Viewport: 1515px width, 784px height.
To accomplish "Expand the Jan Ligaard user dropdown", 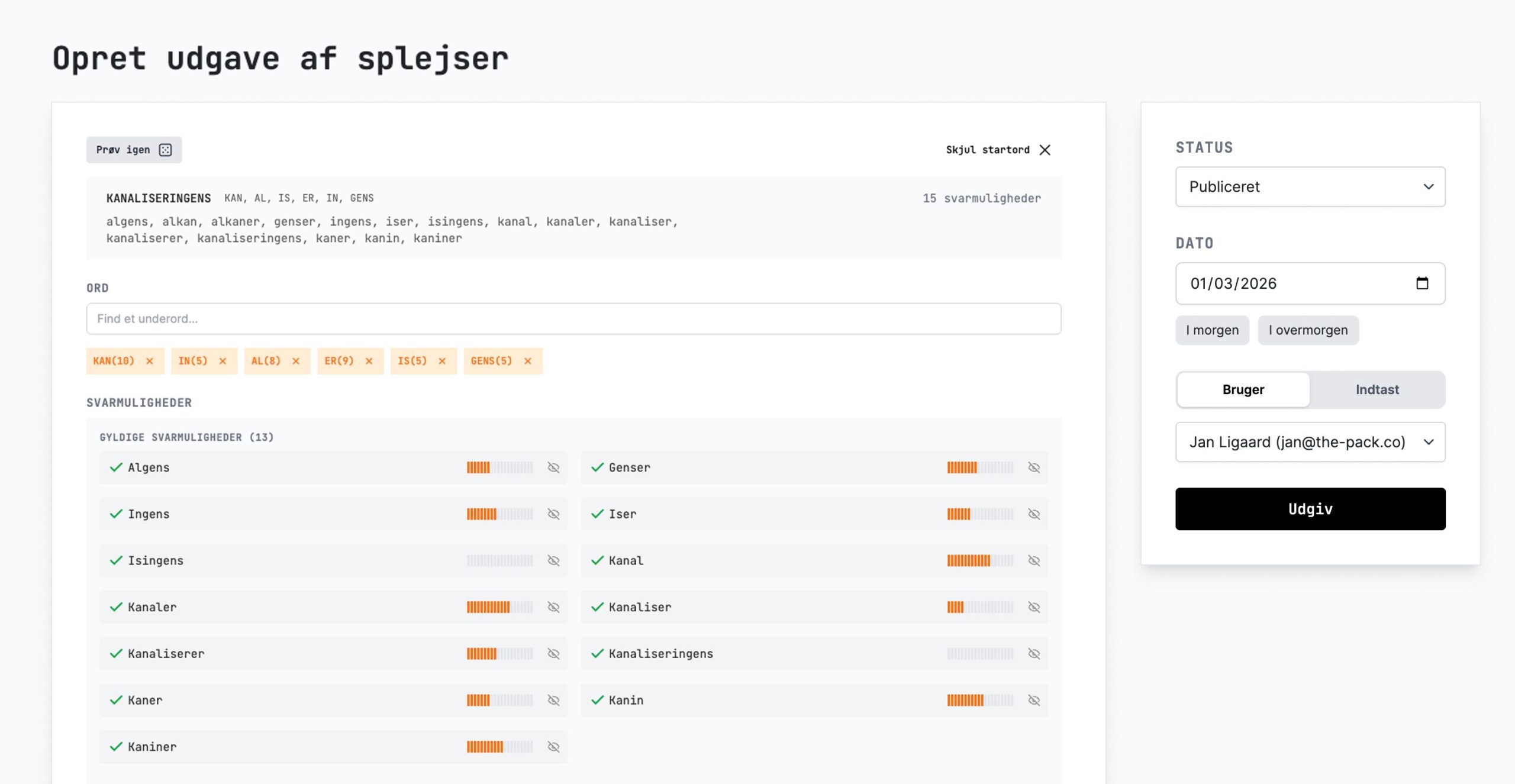I will point(1310,442).
